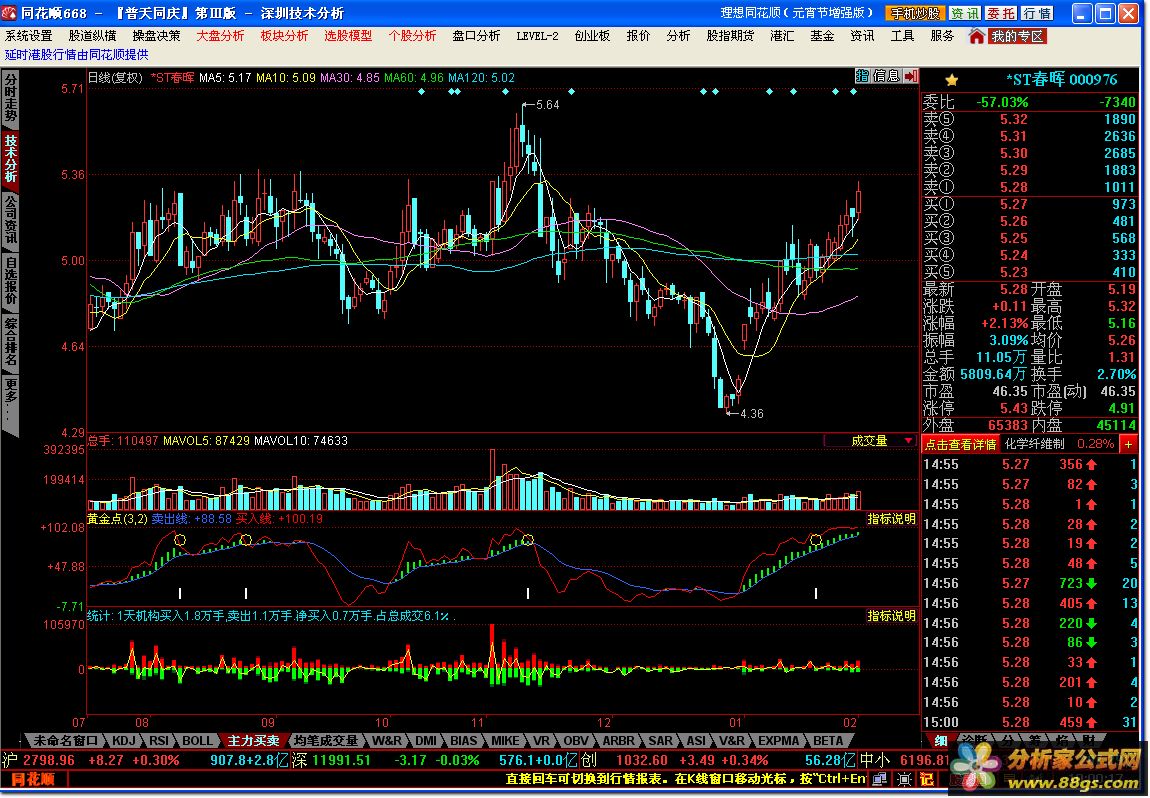This screenshot has height=798, width=1150.
Task: Open the 选股模型 menu
Action: [x=348, y=35]
